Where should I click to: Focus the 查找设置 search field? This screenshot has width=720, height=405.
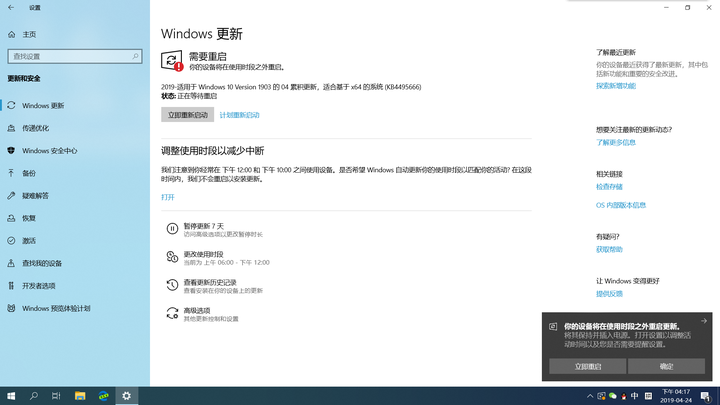click(x=75, y=56)
